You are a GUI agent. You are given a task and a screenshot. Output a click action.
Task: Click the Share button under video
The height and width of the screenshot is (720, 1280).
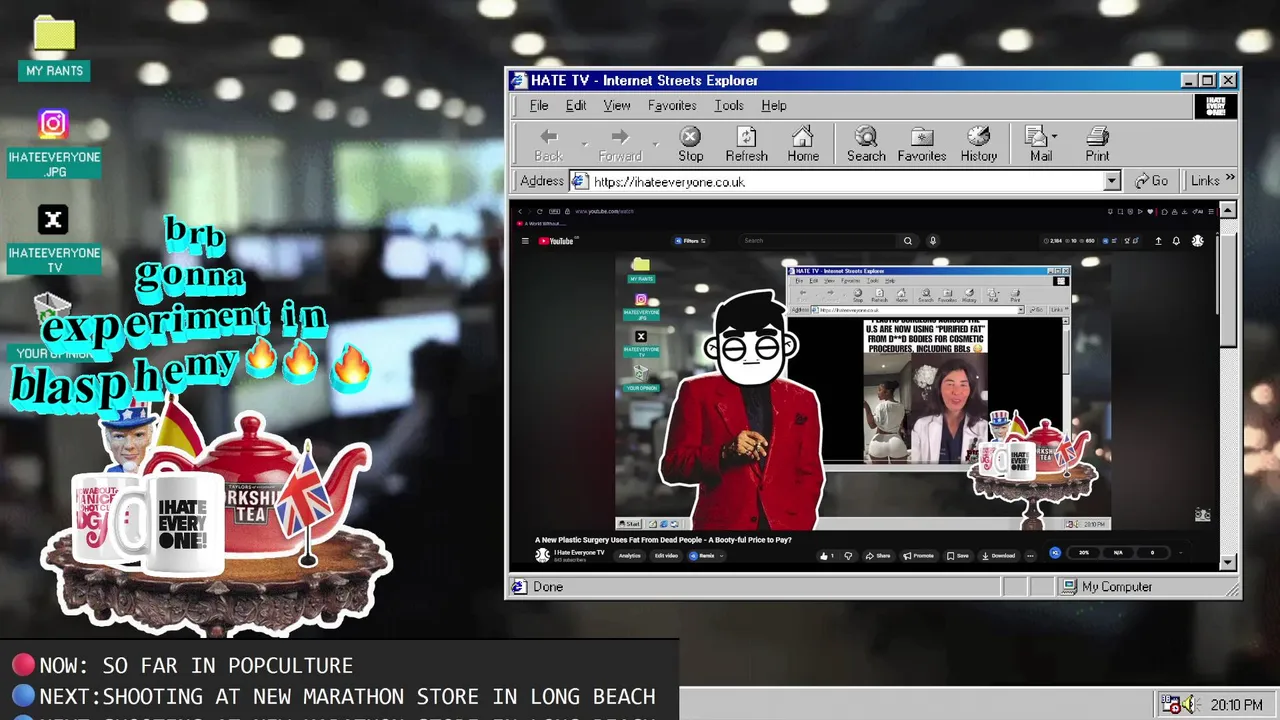(x=877, y=556)
